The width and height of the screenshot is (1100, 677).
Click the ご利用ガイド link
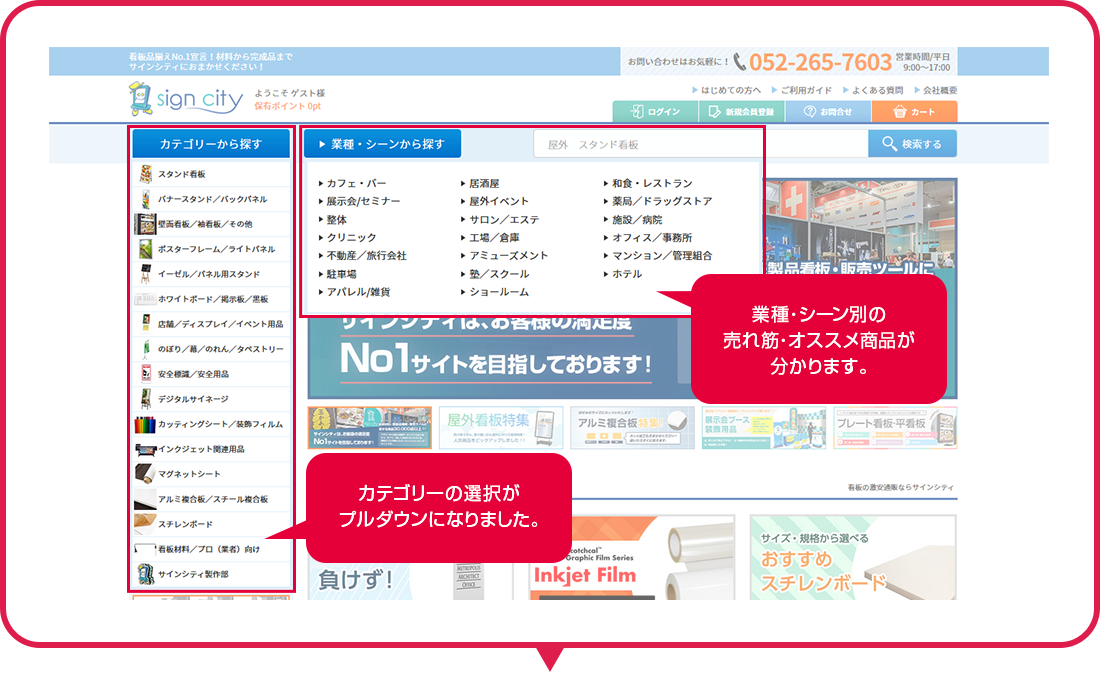click(804, 88)
